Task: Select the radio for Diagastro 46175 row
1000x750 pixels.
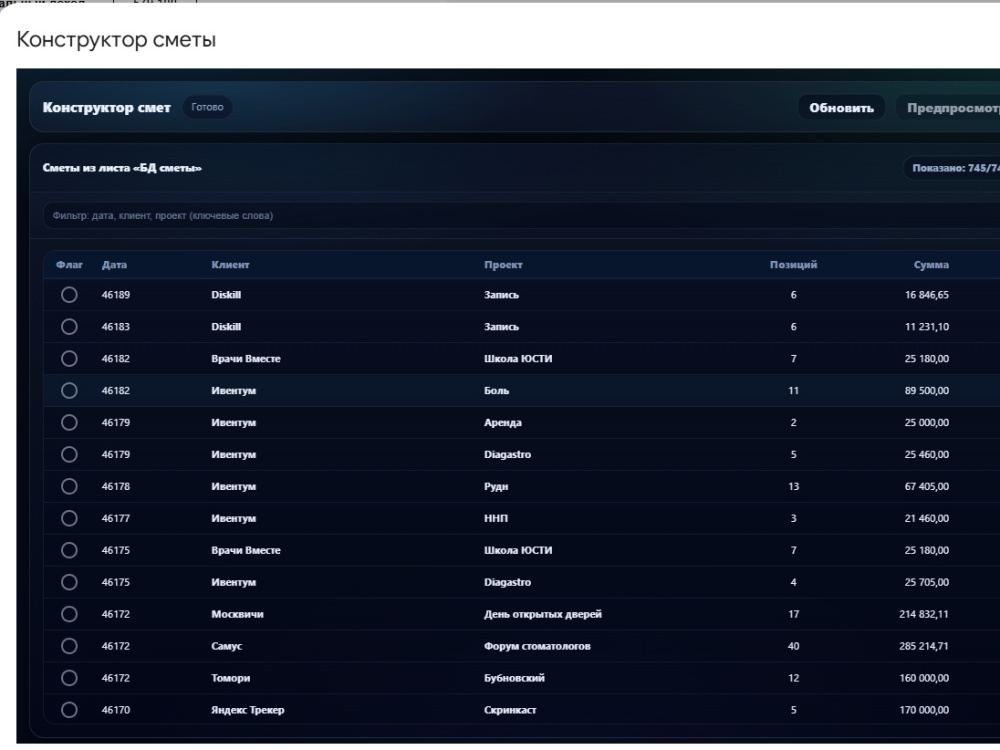Action: pos(70,582)
